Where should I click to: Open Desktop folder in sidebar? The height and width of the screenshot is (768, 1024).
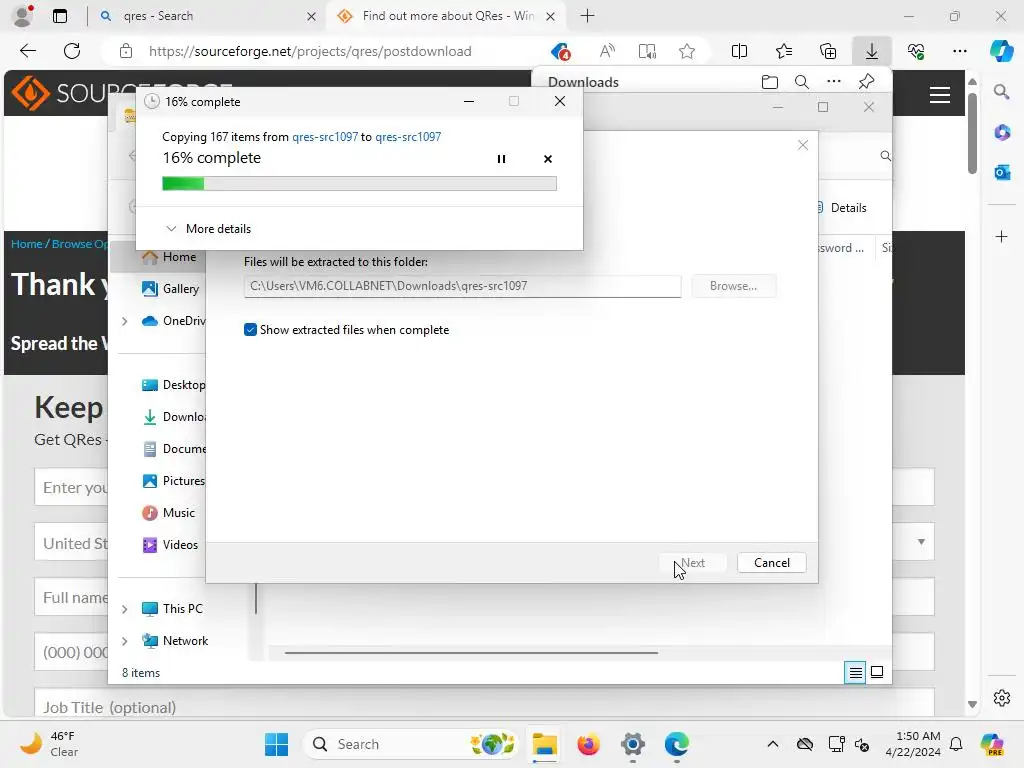174,385
